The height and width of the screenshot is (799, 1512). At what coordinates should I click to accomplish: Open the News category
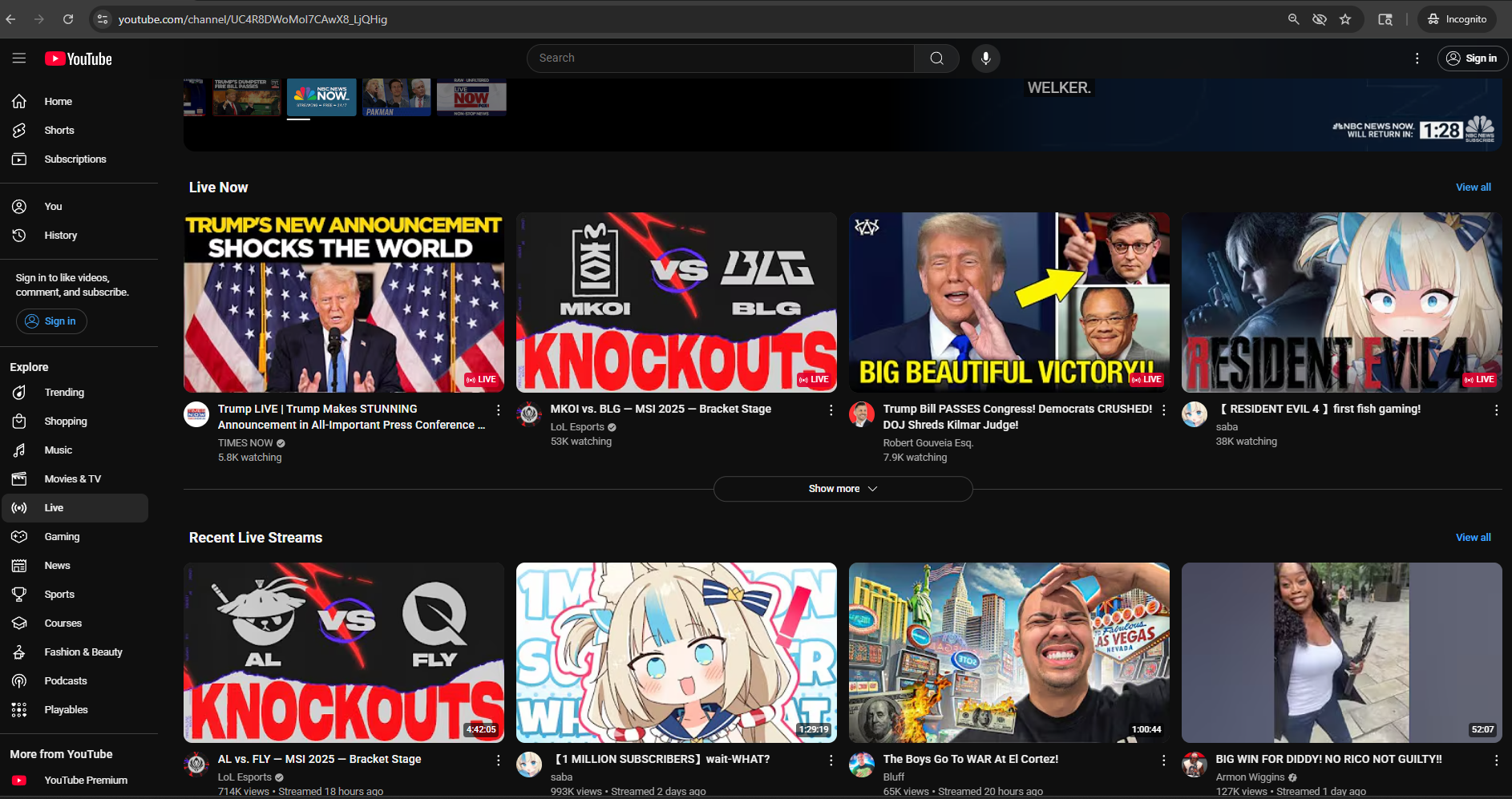75,566
